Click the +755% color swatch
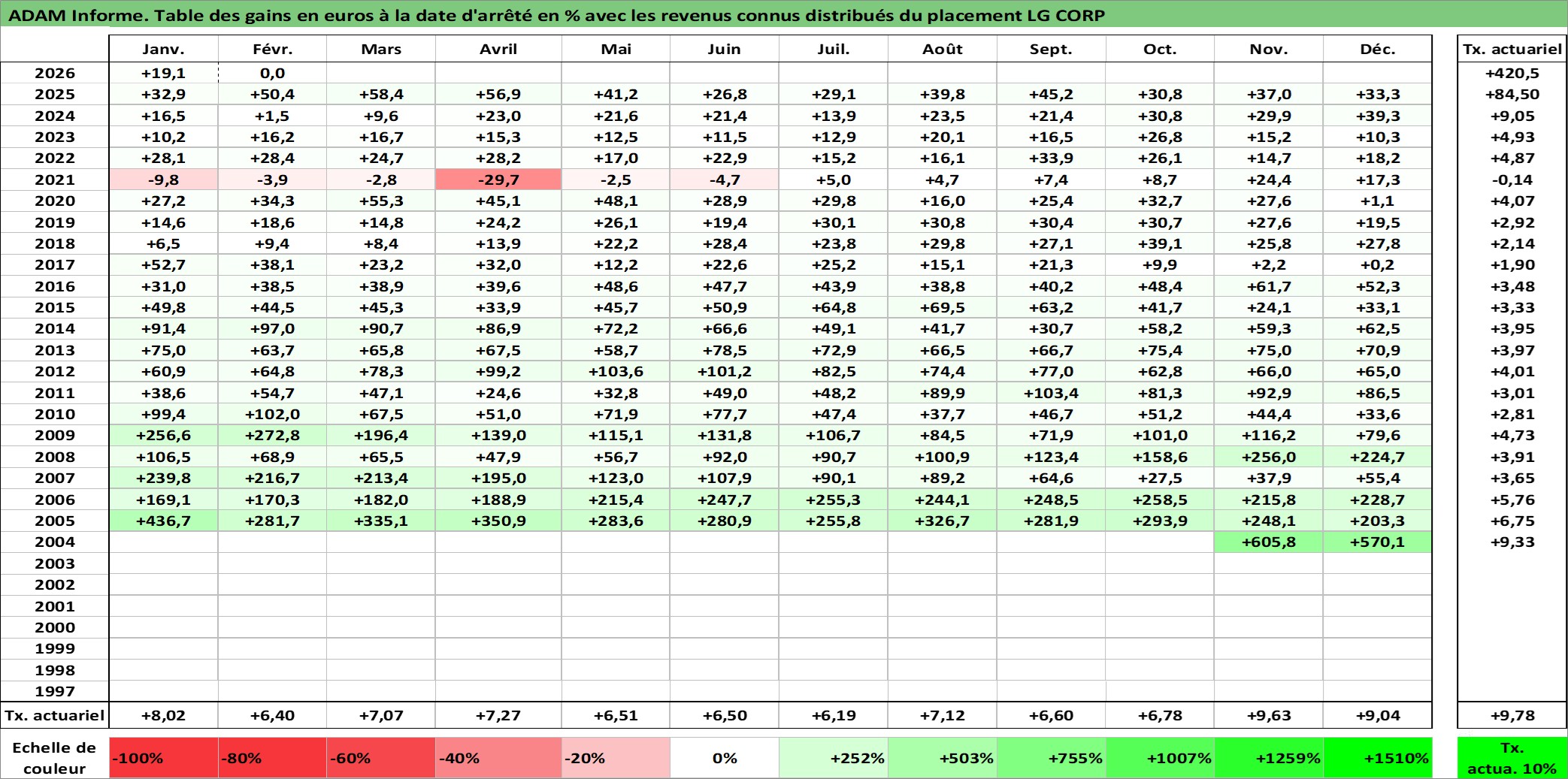1568x779 pixels. click(1051, 758)
